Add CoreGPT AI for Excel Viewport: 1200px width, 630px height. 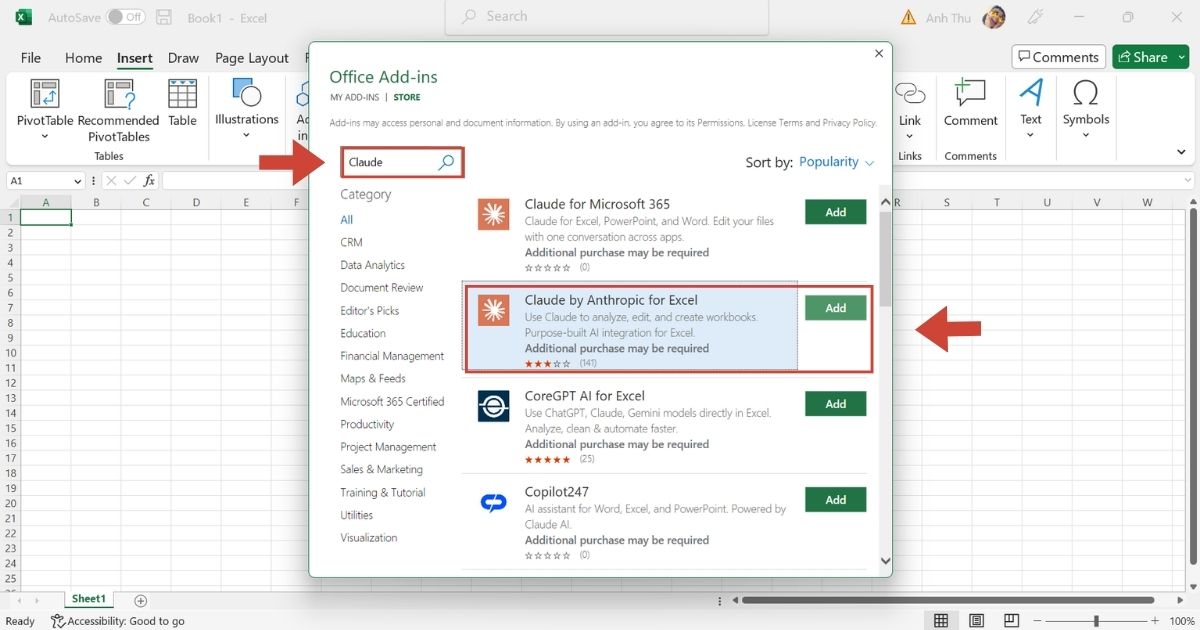point(836,404)
